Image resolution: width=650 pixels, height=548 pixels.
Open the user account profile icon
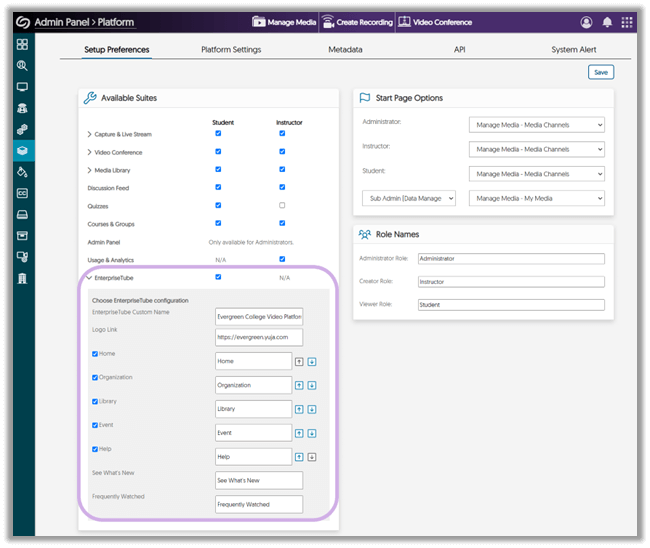click(x=586, y=22)
